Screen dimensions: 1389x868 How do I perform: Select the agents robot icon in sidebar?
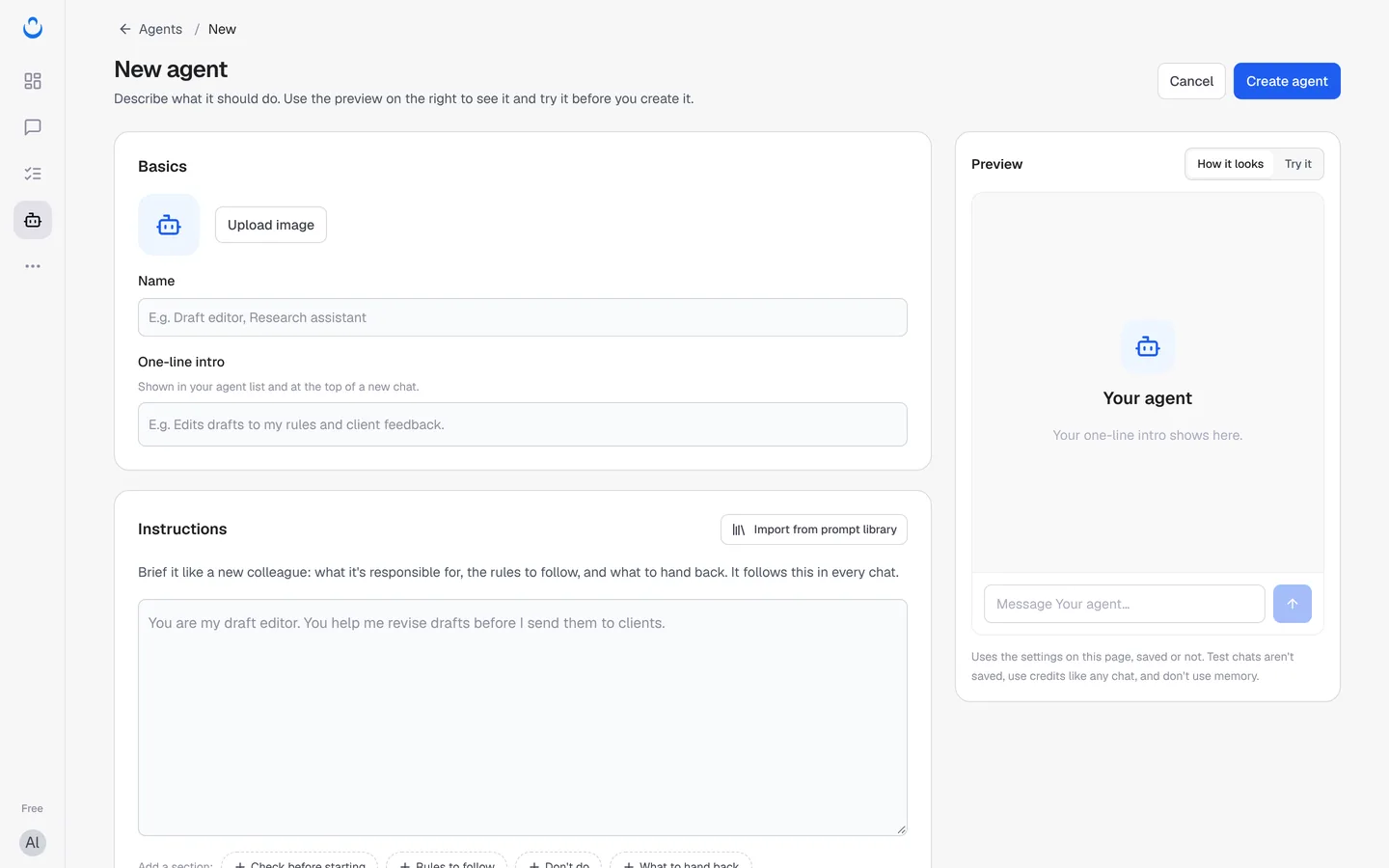tap(33, 220)
